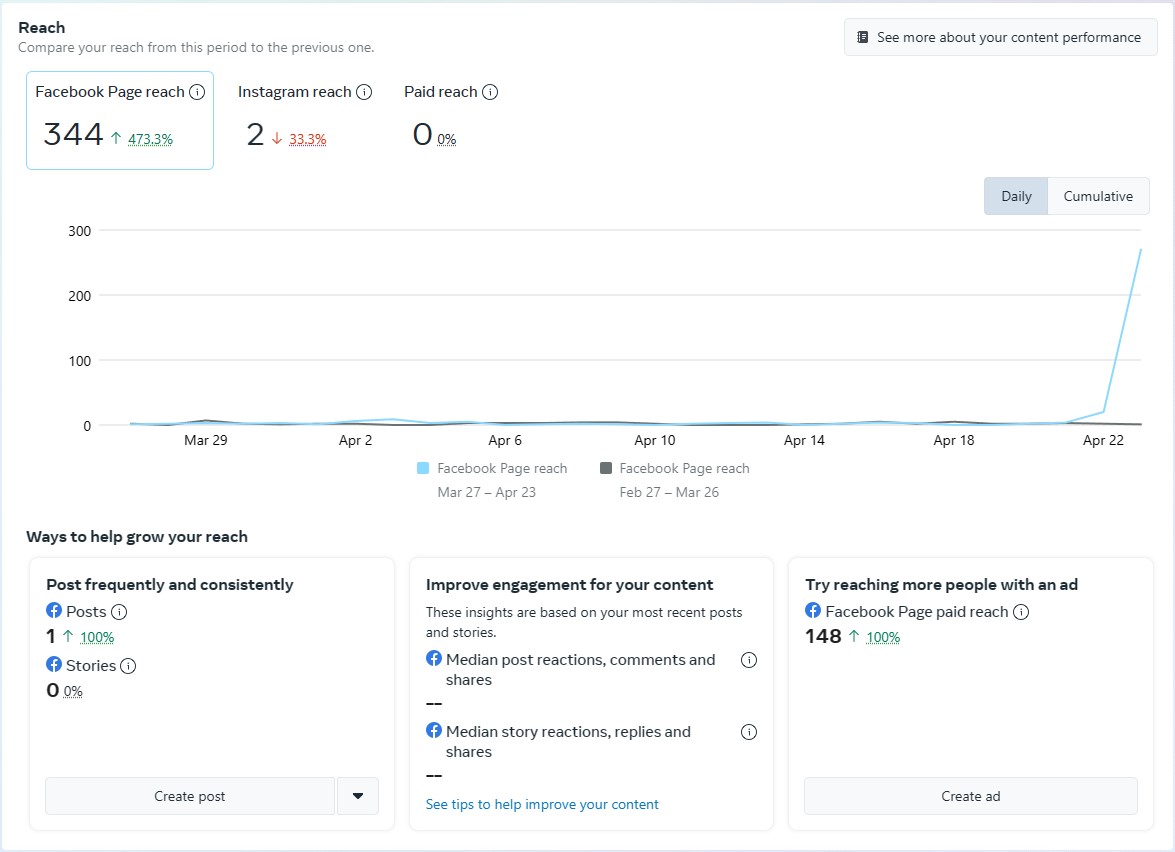Viewport: 1175px width, 852px height.
Task: Click the 100% change under Posts
Action: (97, 638)
